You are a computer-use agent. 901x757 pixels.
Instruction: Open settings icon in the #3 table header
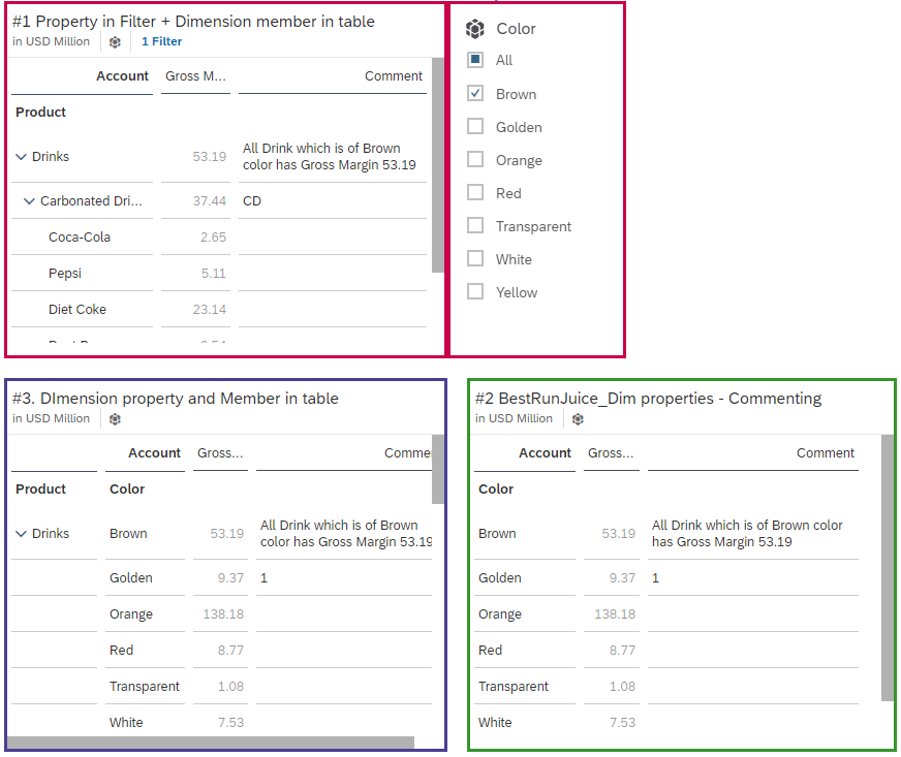(x=115, y=419)
